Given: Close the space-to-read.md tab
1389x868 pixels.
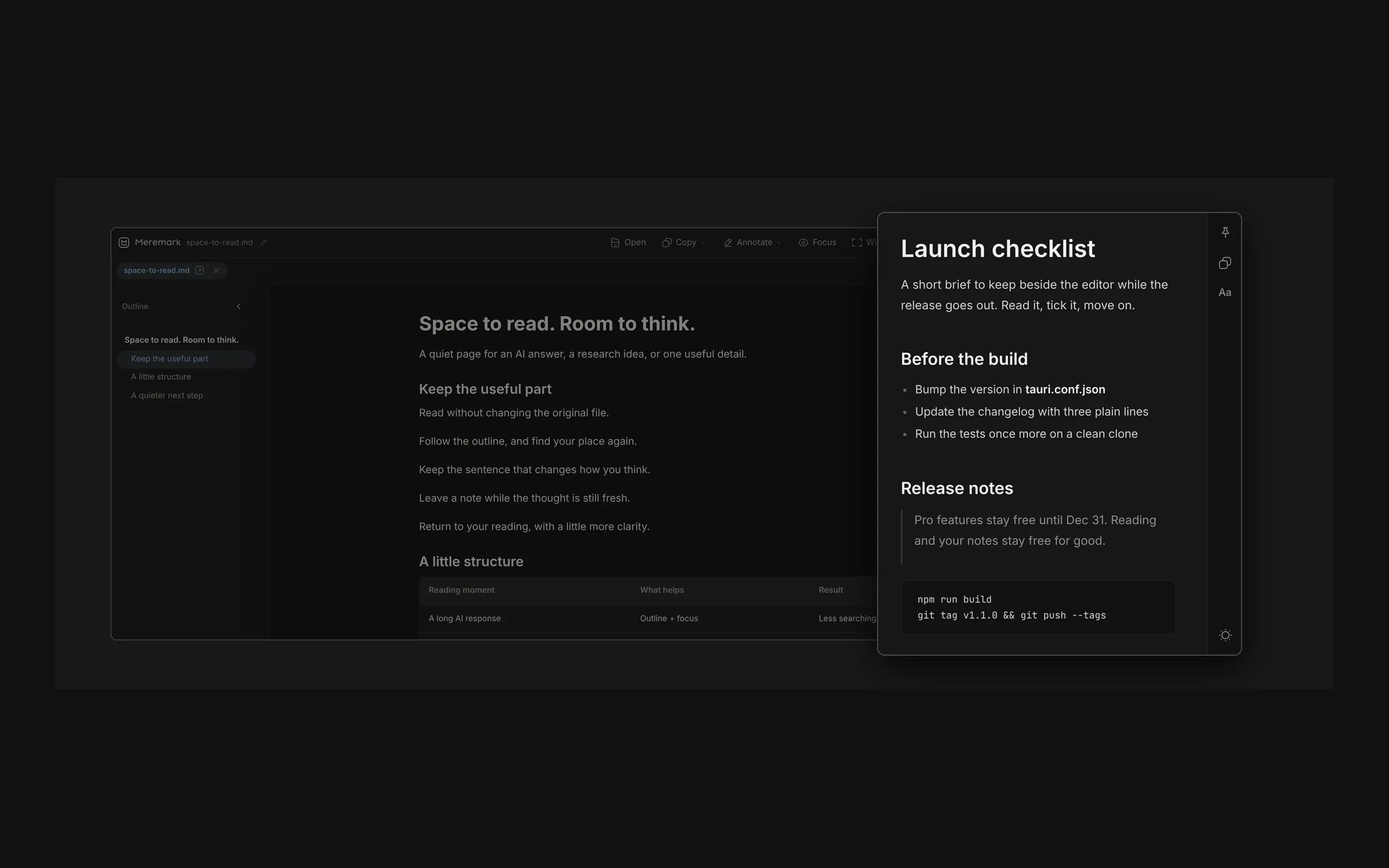Looking at the screenshot, I should click(x=217, y=270).
